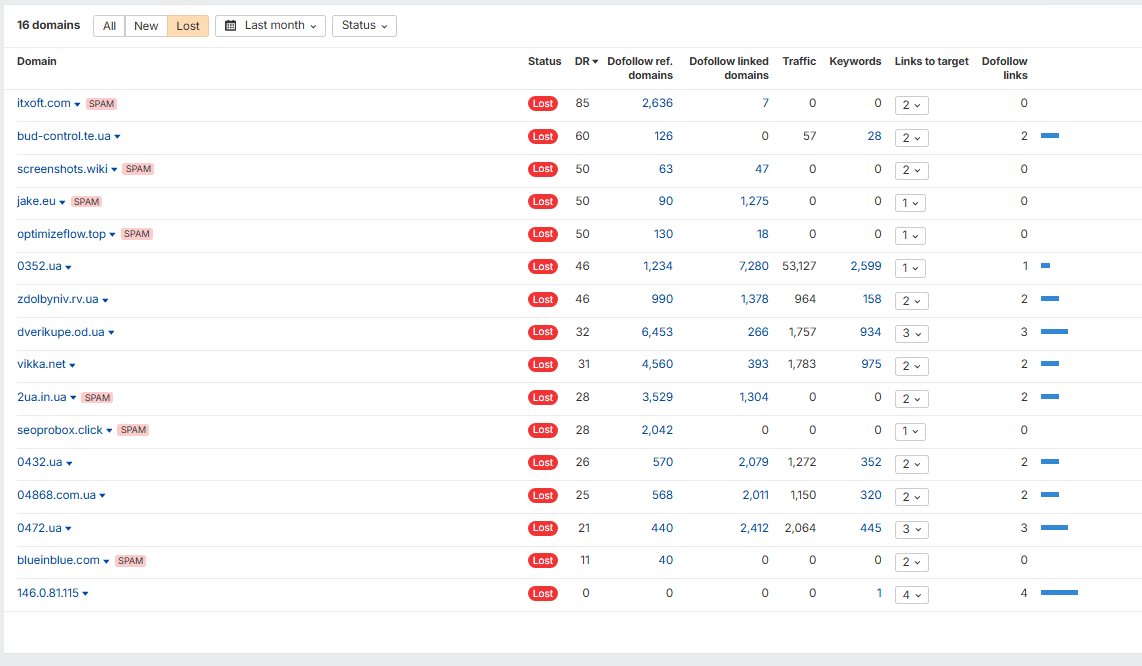Click the Lost status badge for vikka.net
Viewport: 1142px width, 666px height.
pos(543,364)
